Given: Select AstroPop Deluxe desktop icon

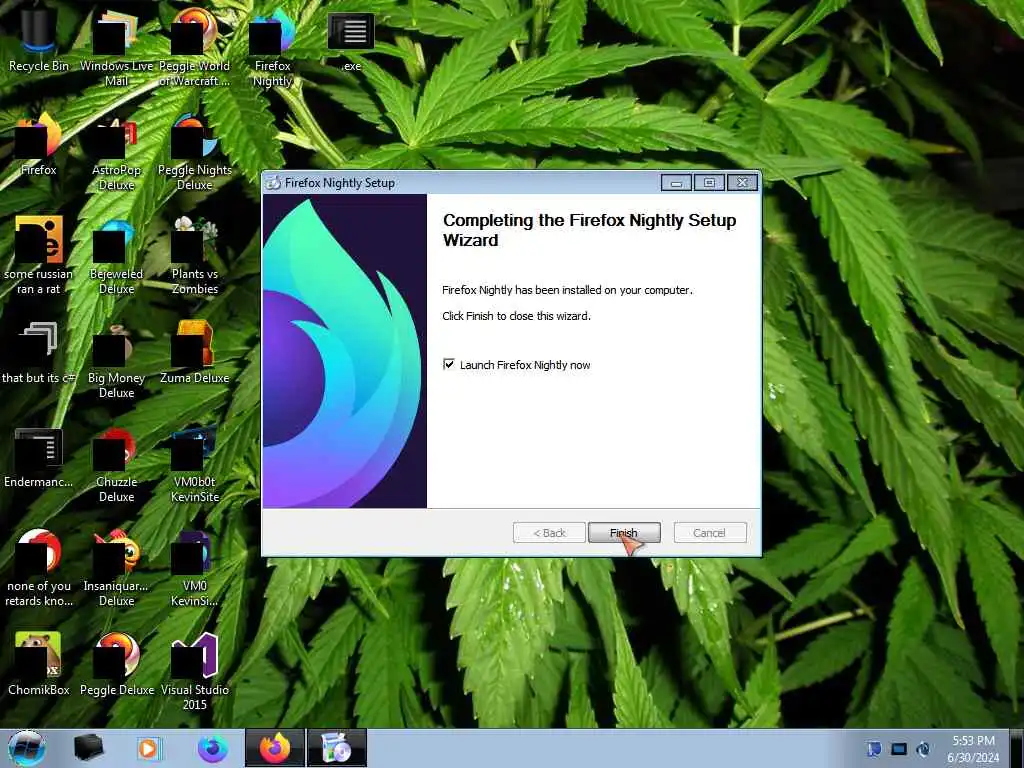Looking at the screenshot, I should [116, 152].
